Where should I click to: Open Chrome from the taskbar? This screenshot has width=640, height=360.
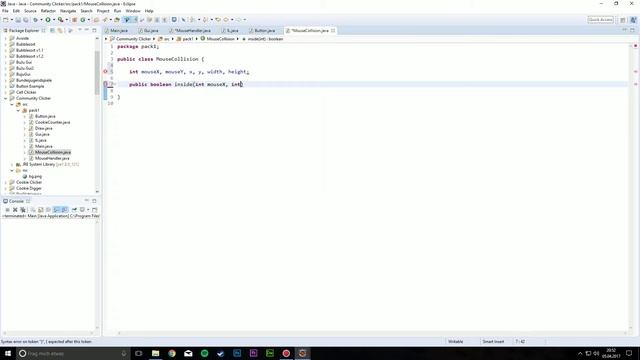tap(172, 353)
